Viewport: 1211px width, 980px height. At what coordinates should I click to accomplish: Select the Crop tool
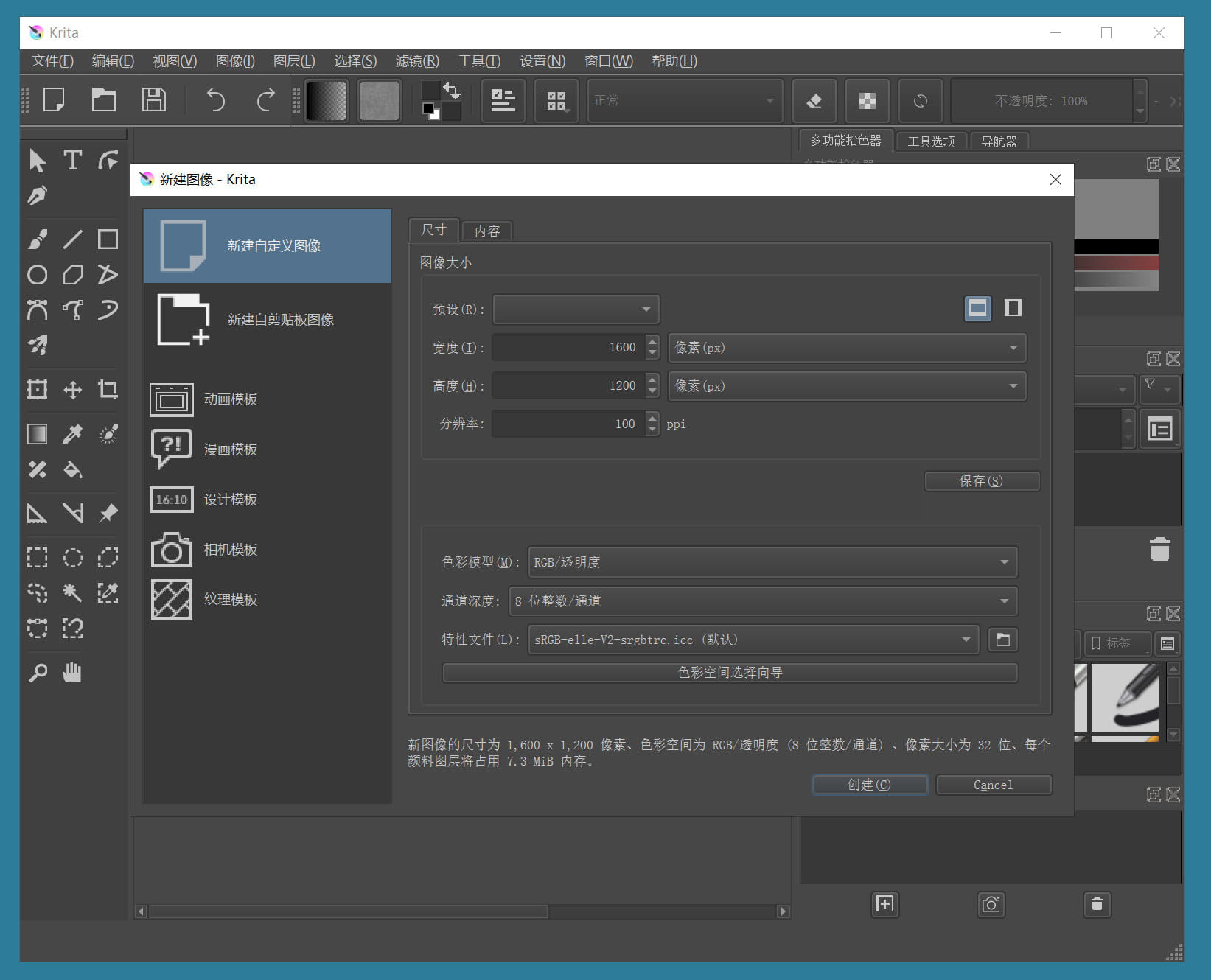click(x=108, y=390)
